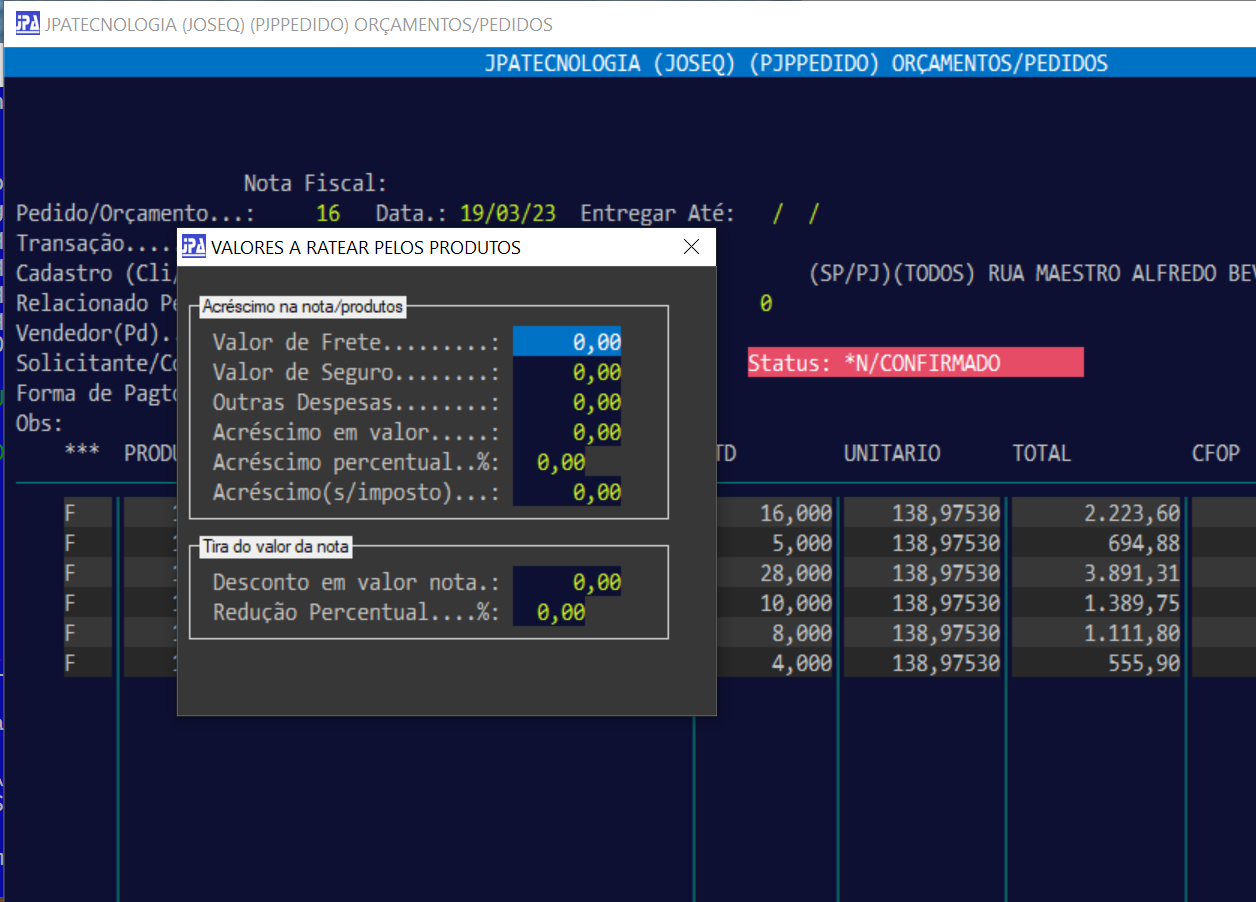The height and width of the screenshot is (902, 1256).
Task: Click the Status *N/CONFIRMADO indicator
Action: pos(915,363)
